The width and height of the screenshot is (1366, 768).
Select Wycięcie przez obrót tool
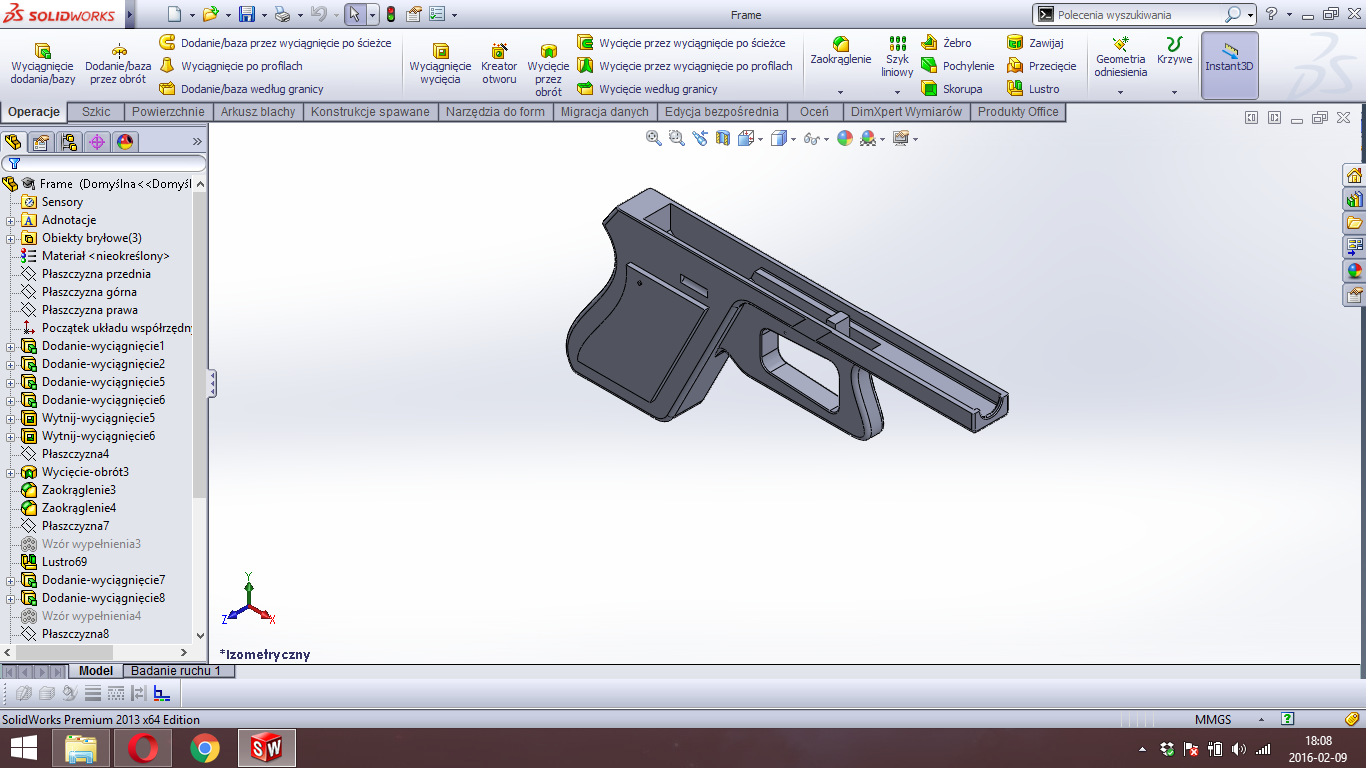click(548, 70)
